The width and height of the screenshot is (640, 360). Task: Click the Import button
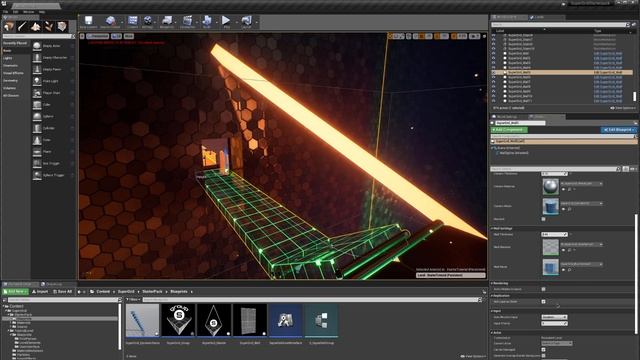pos(40,292)
